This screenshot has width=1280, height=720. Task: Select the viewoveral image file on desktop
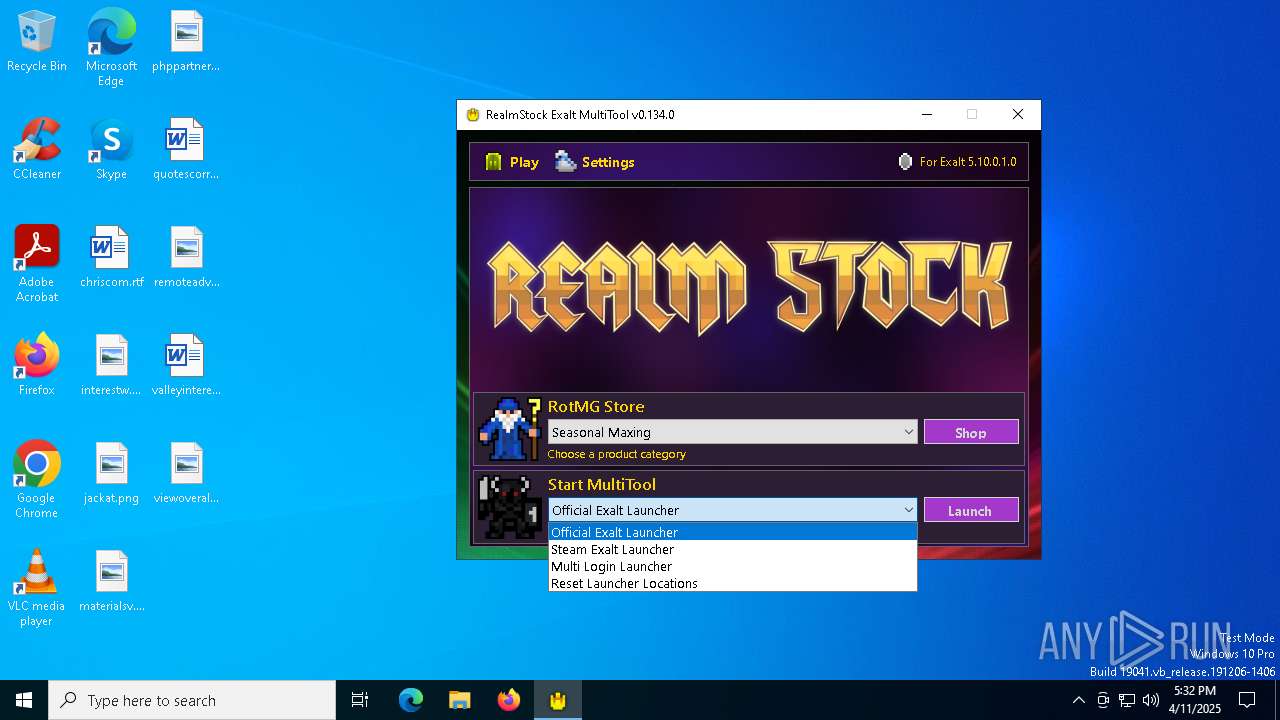pos(186,473)
